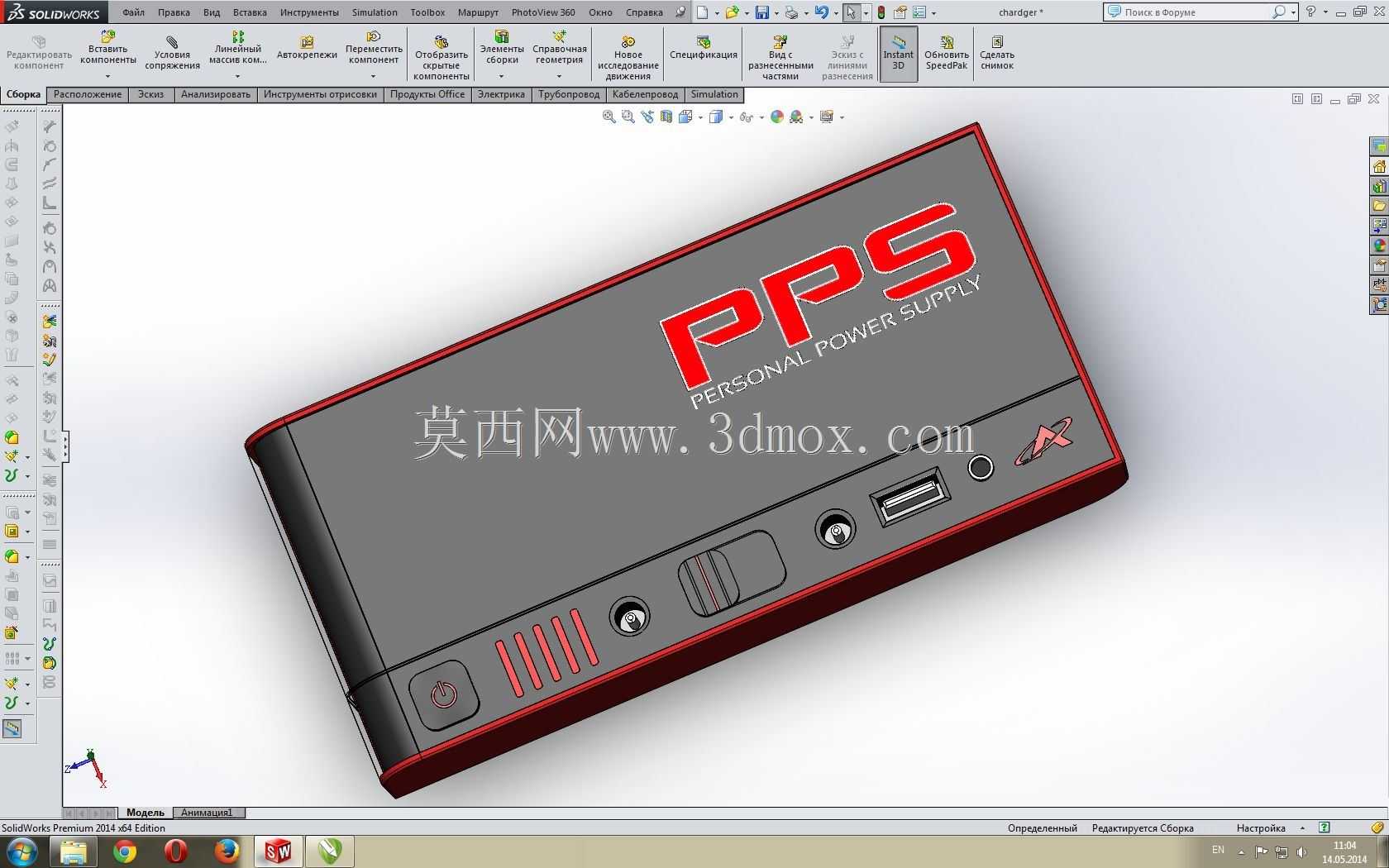
Task: Toggle the Select cursor tool in title bar
Action: tap(851, 12)
